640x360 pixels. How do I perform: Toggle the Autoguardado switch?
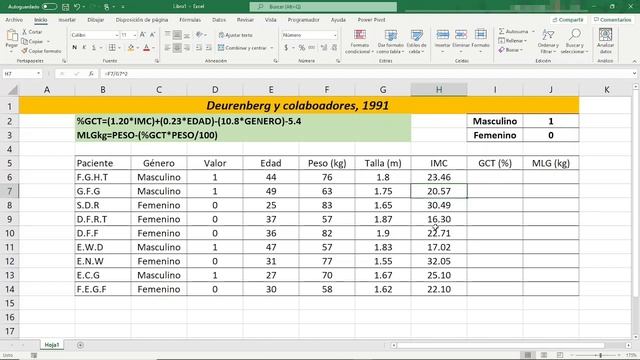coord(49,7)
